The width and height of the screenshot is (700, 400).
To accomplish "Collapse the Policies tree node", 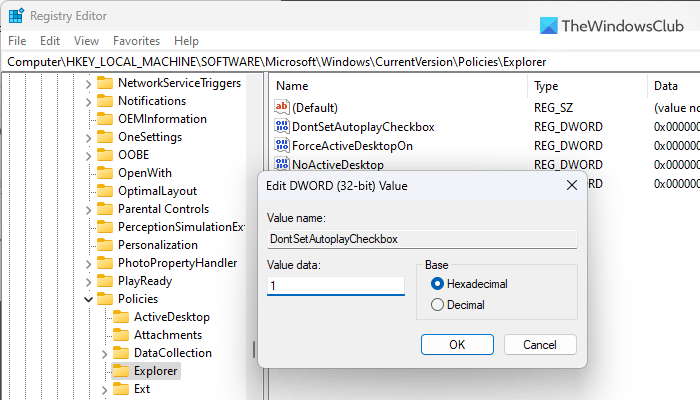I will click(88, 299).
